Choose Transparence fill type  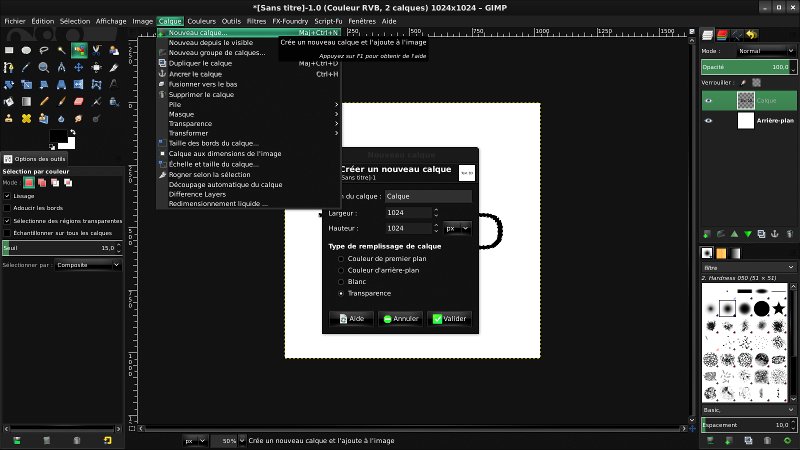pos(341,293)
